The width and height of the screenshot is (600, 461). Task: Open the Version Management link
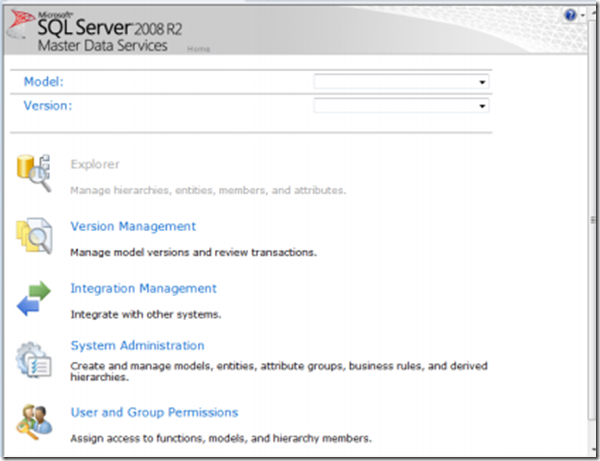133,226
